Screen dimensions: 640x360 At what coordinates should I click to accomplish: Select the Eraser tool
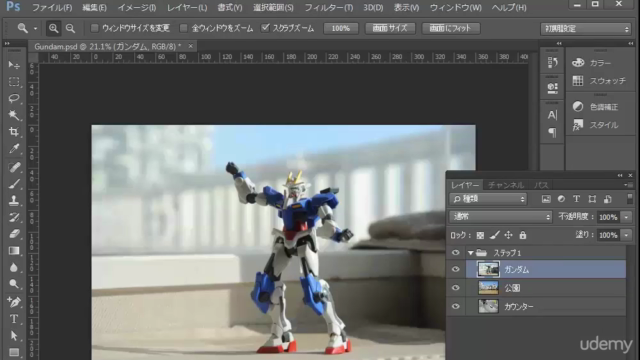coord(14,234)
